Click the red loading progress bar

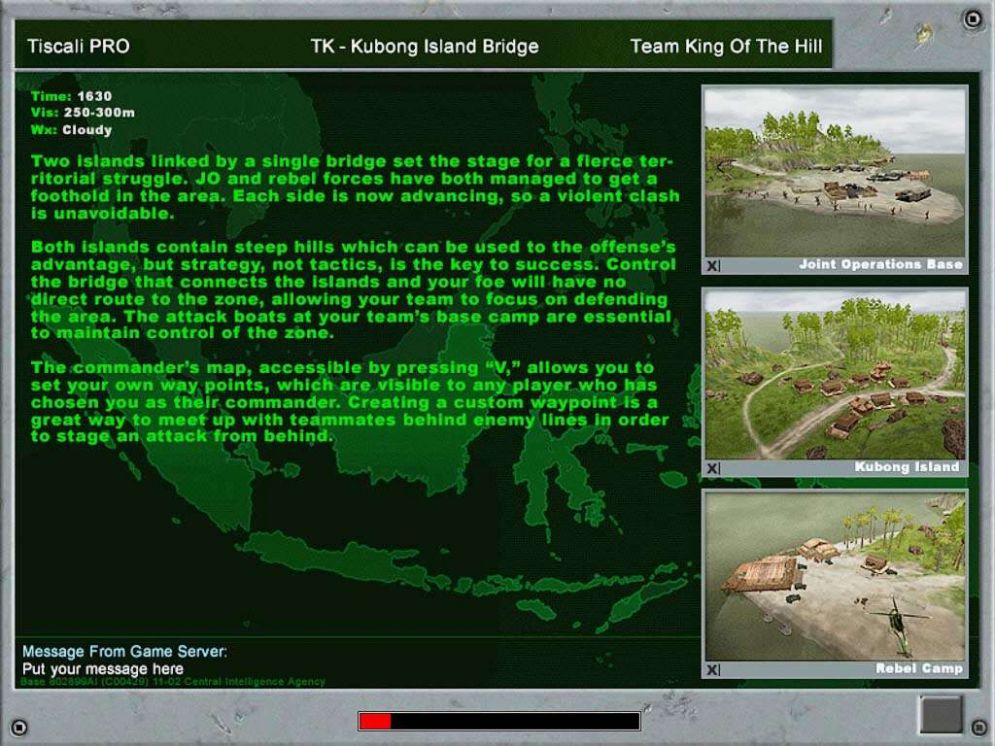point(499,721)
